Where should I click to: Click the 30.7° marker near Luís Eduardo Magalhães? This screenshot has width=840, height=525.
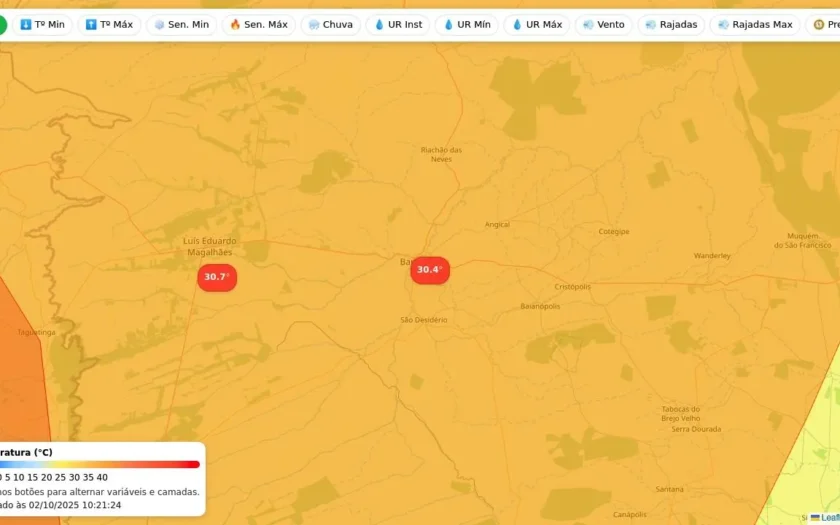[217, 278]
